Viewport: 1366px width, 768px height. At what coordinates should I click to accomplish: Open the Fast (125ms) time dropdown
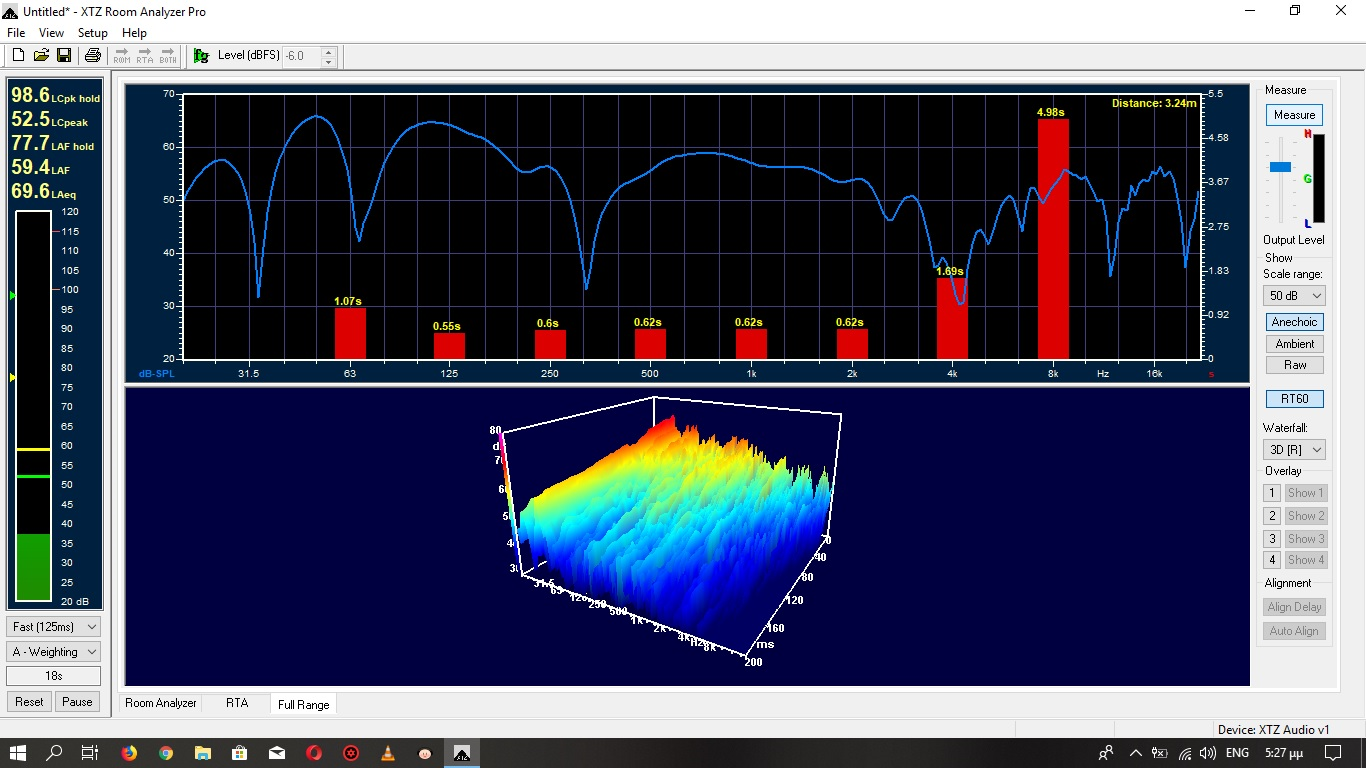pos(54,627)
